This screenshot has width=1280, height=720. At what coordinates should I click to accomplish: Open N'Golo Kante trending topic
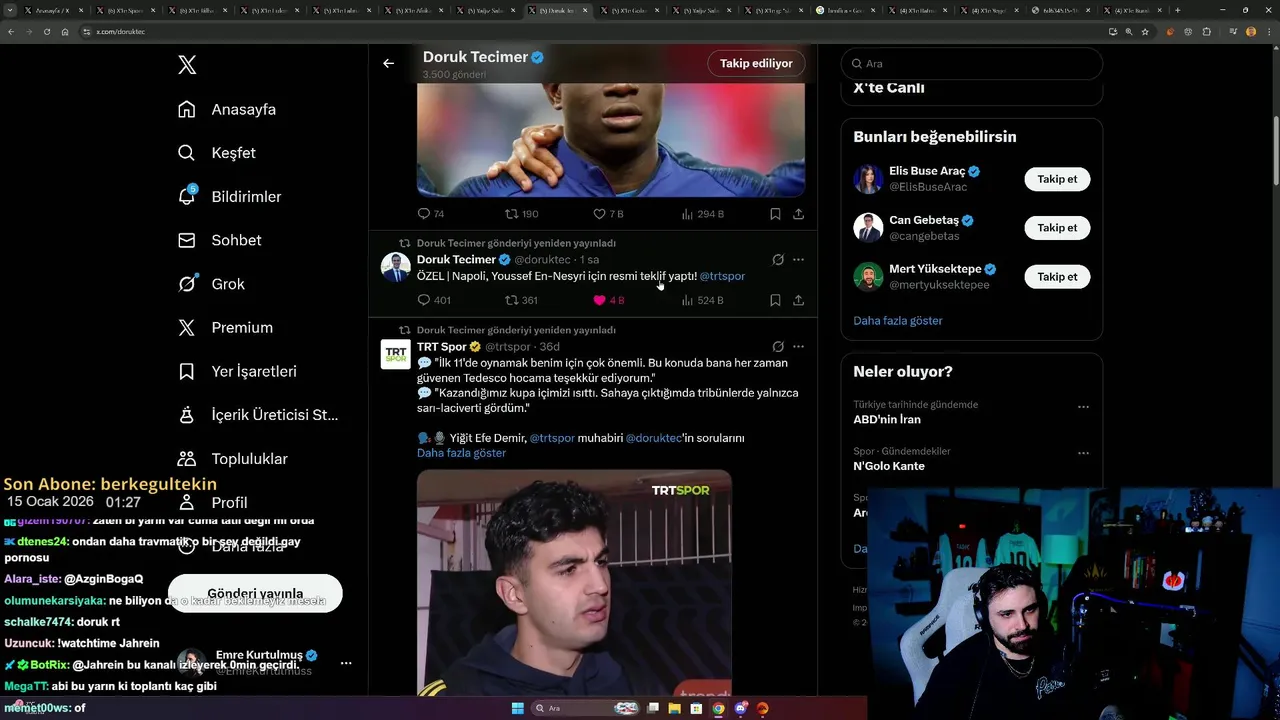click(x=889, y=466)
